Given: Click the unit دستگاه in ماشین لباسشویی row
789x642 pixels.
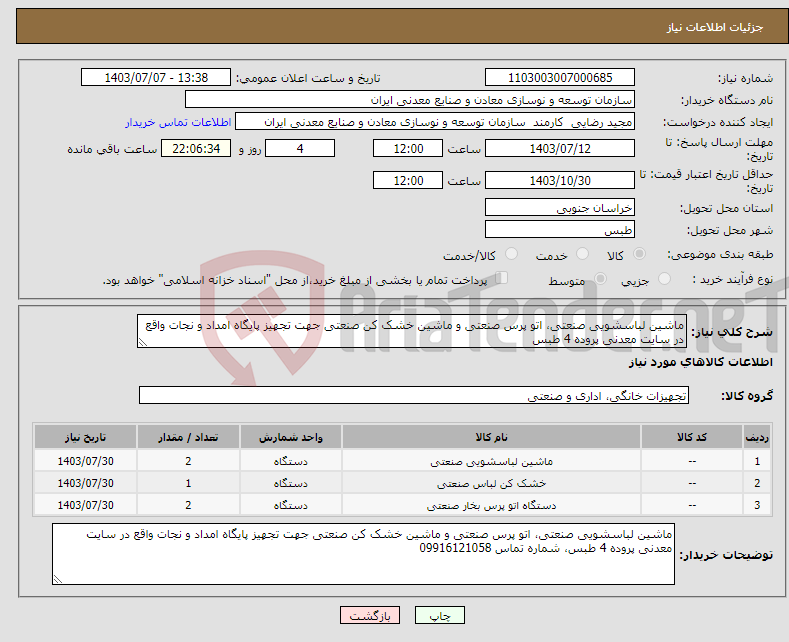Looking at the screenshot, I should 291,461.
